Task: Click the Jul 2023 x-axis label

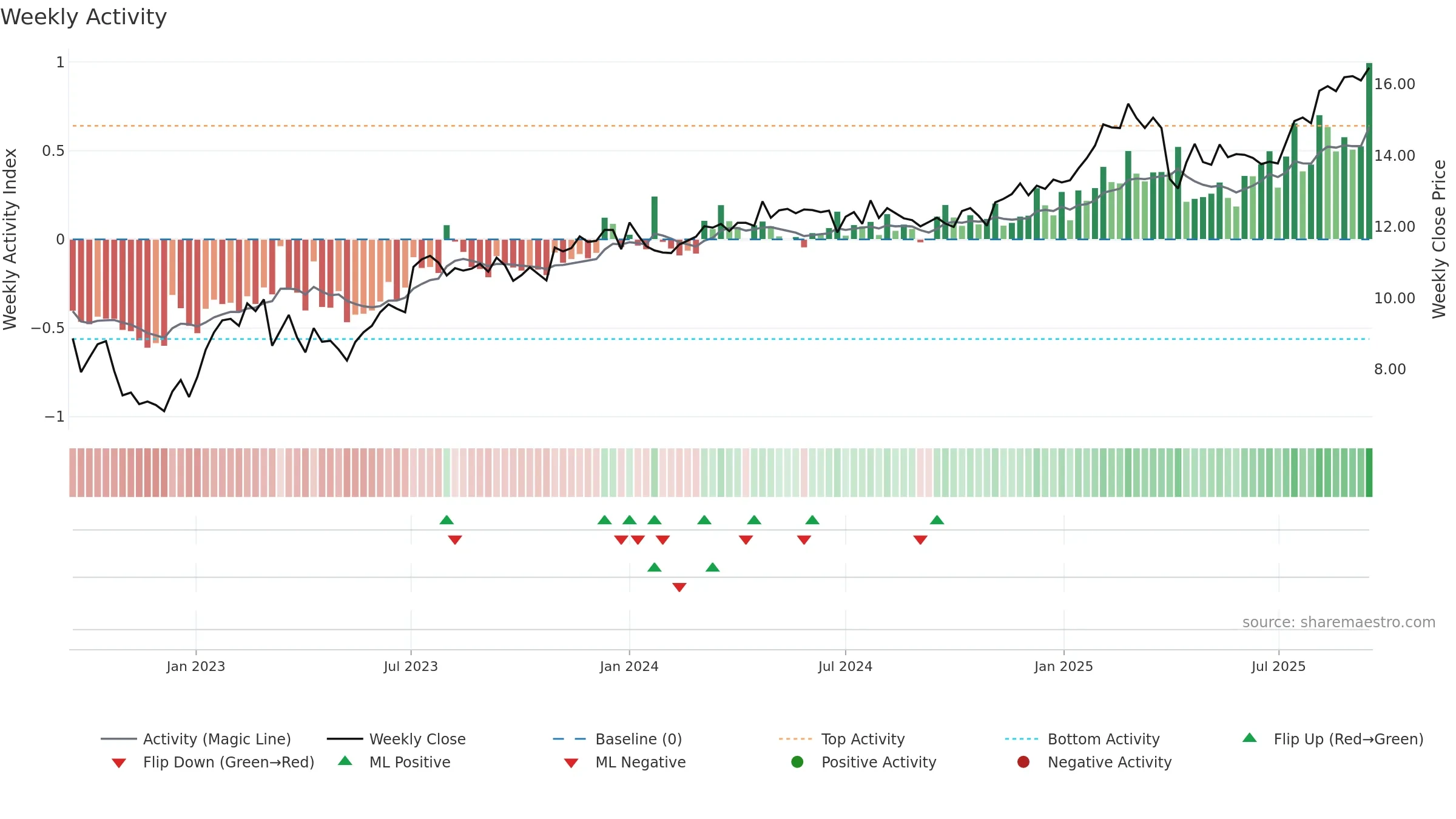Action: pyautogui.click(x=411, y=666)
